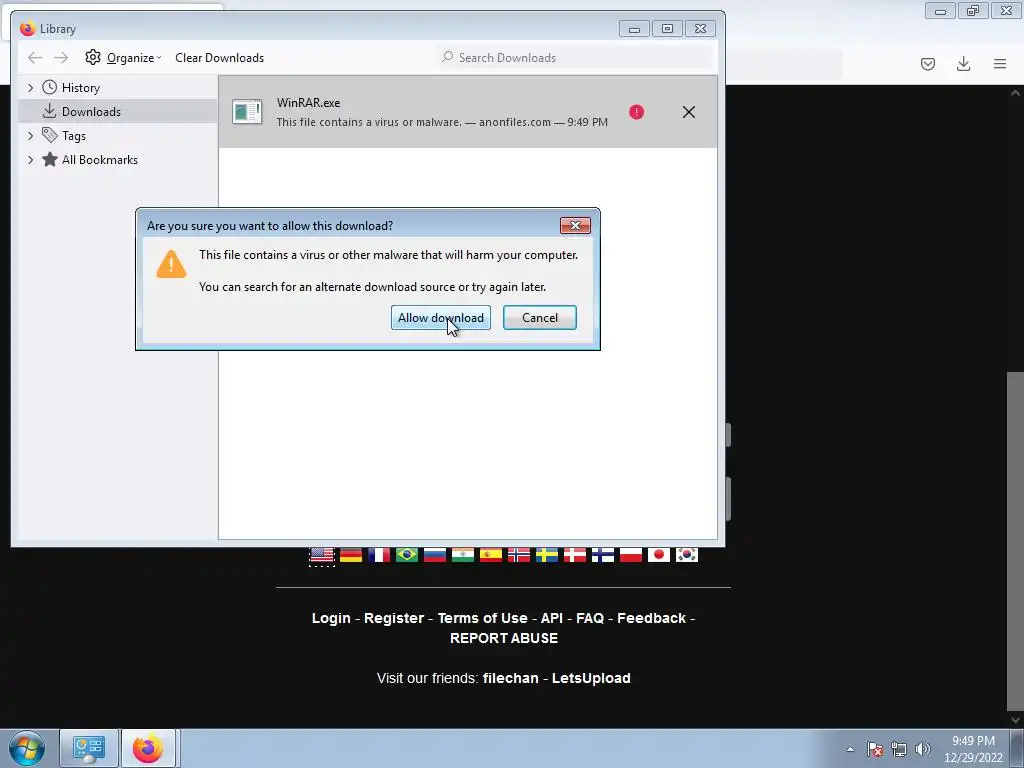Click the Organize gear icon
This screenshot has width=1024, height=768.
[x=93, y=57]
